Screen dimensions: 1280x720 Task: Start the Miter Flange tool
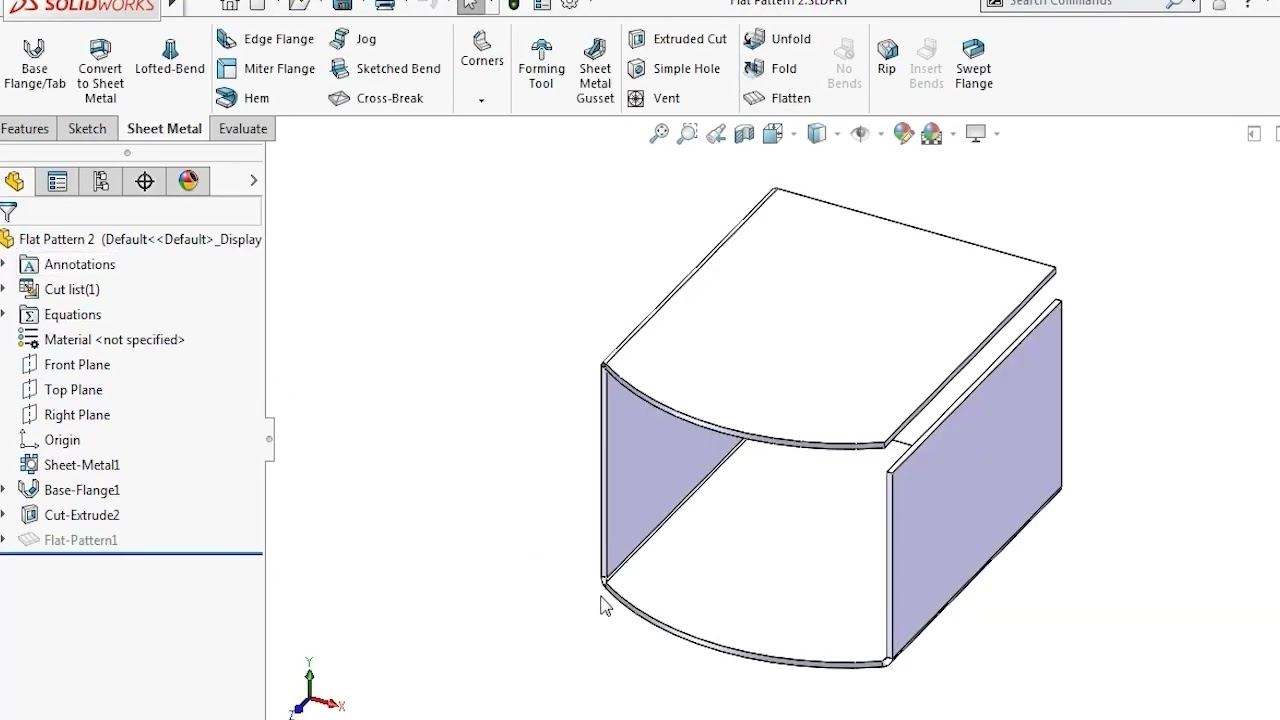tap(266, 69)
